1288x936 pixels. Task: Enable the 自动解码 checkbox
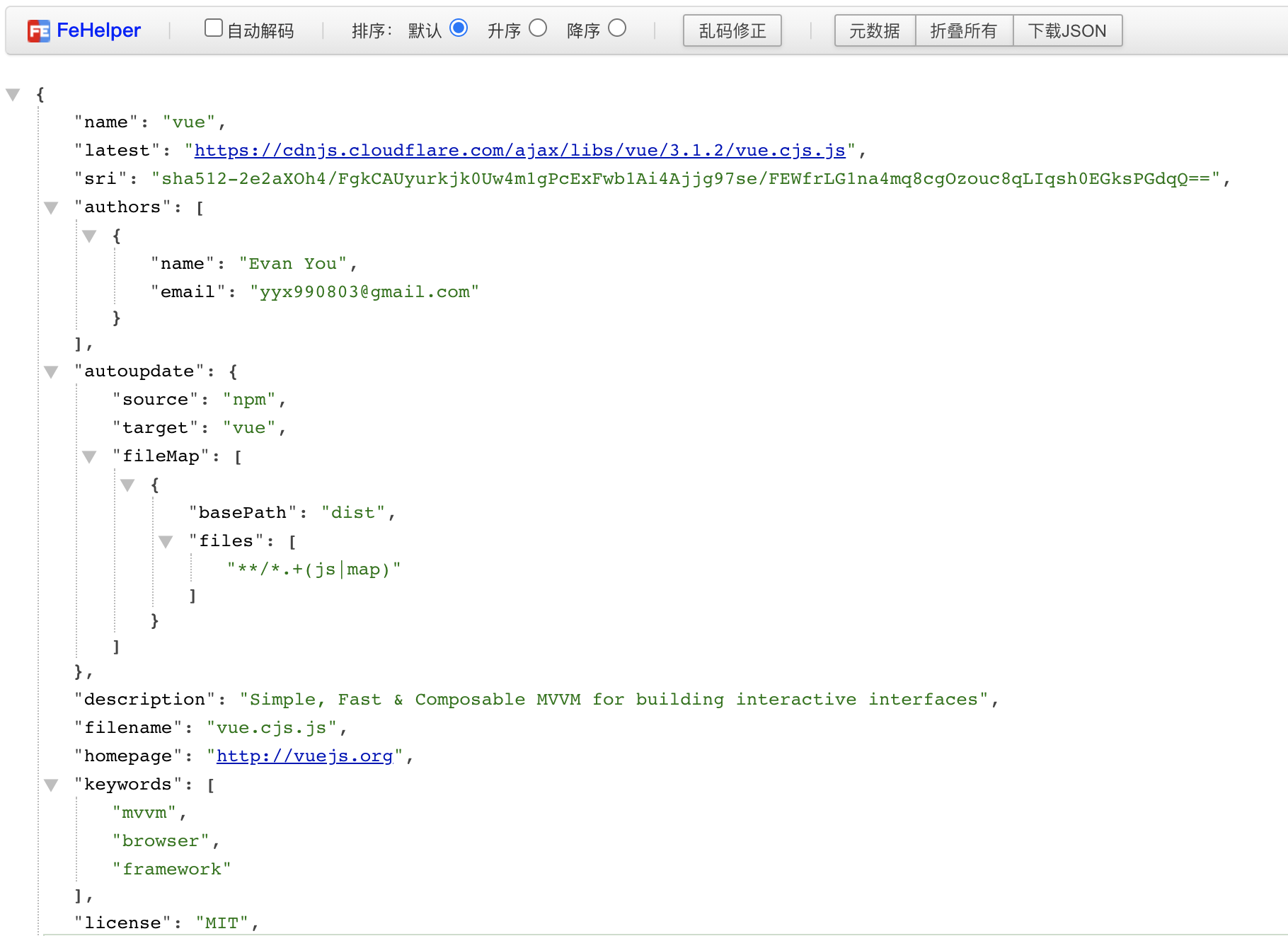point(213,28)
